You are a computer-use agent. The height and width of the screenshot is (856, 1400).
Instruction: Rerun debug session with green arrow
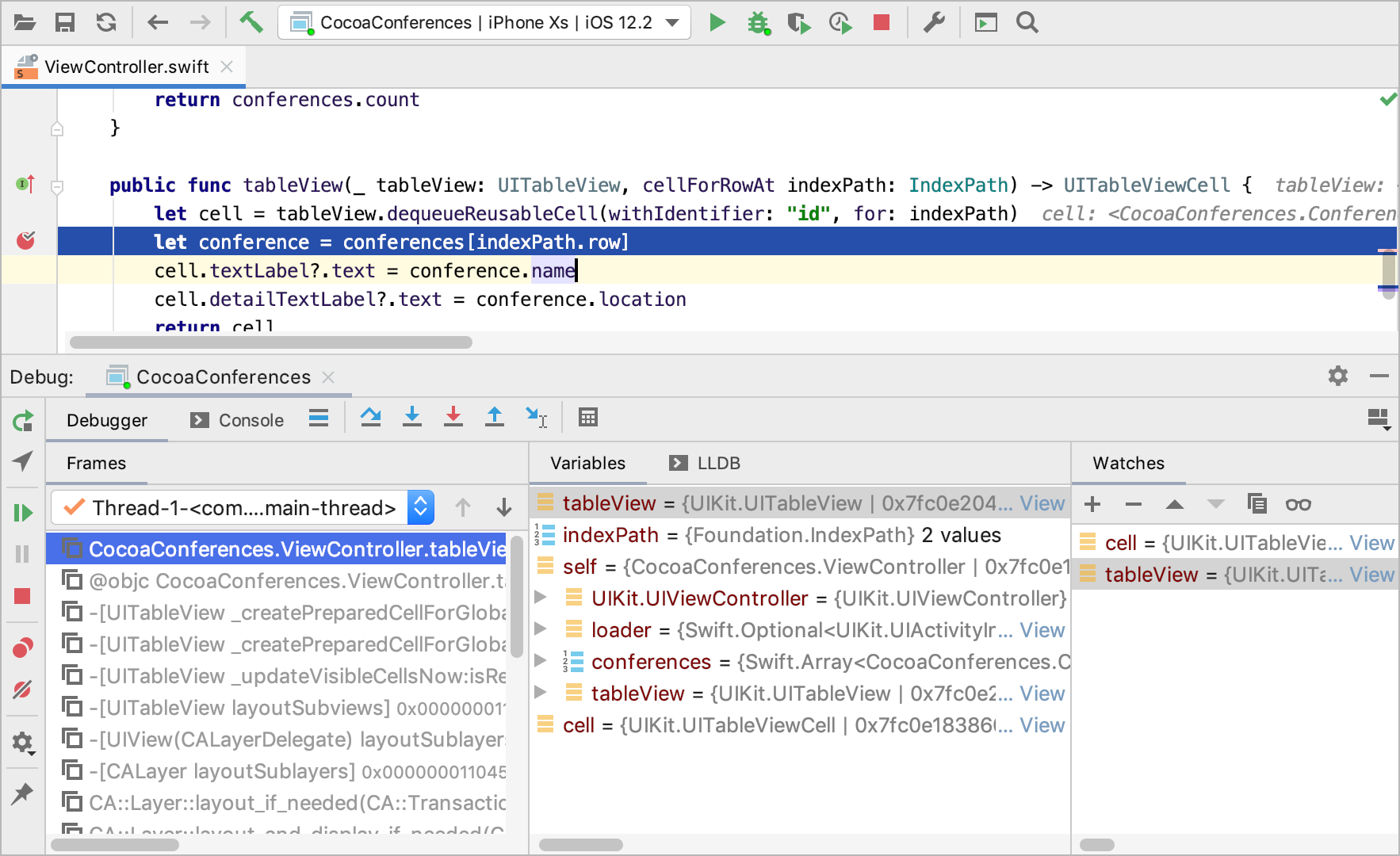coord(23,420)
